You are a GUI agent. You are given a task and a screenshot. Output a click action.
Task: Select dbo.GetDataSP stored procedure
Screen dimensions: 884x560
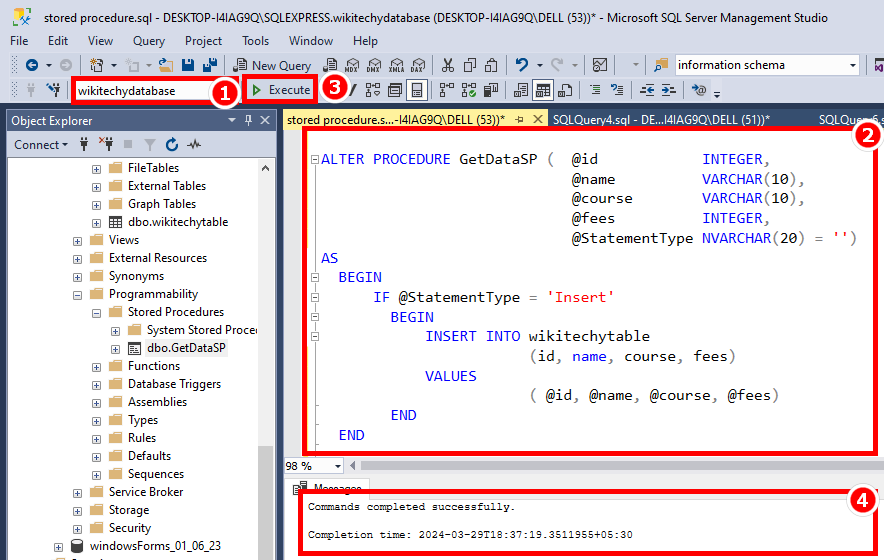[186, 348]
